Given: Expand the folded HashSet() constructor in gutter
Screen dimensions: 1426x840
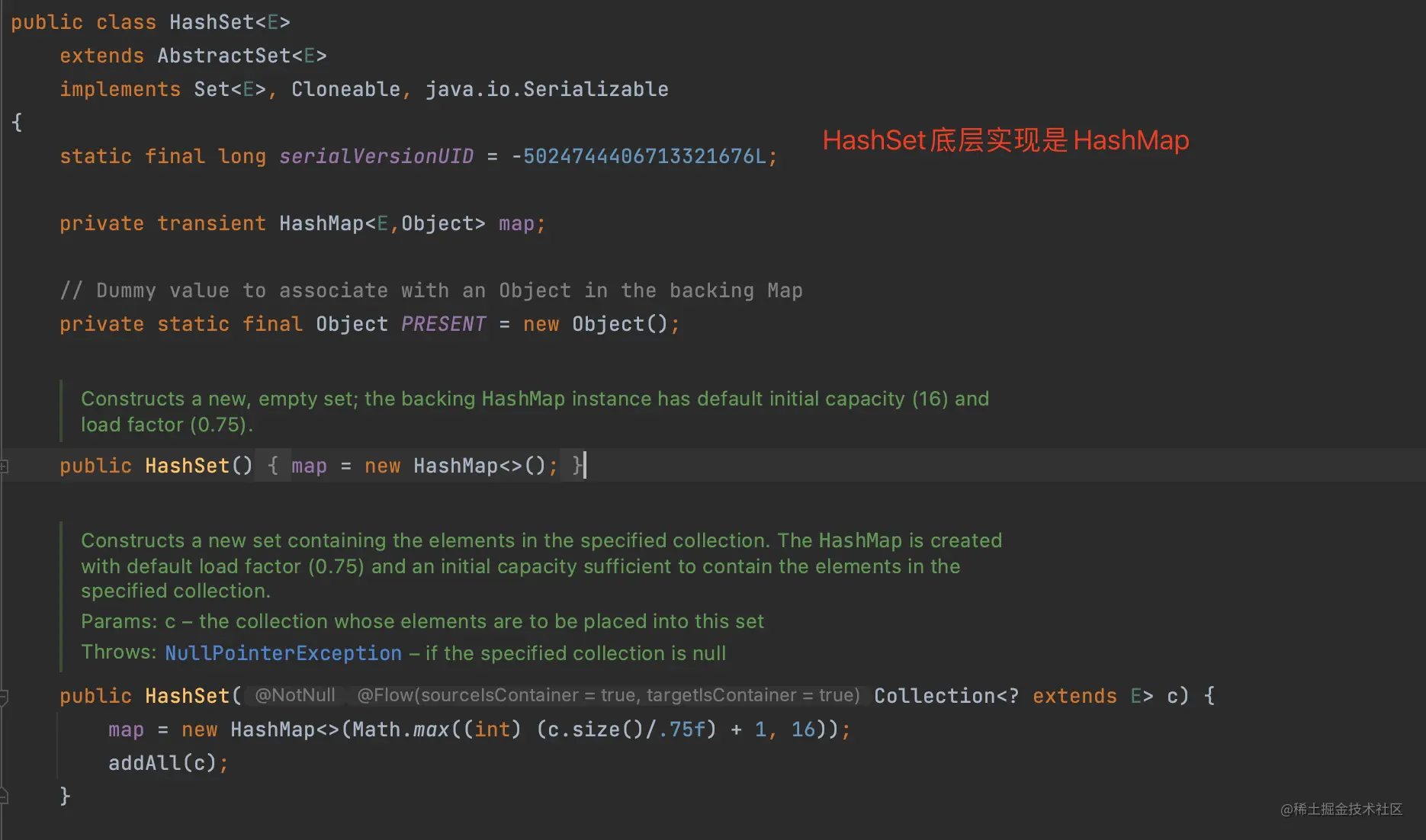Looking at the screenshot, I should click(x=4, y=466).
